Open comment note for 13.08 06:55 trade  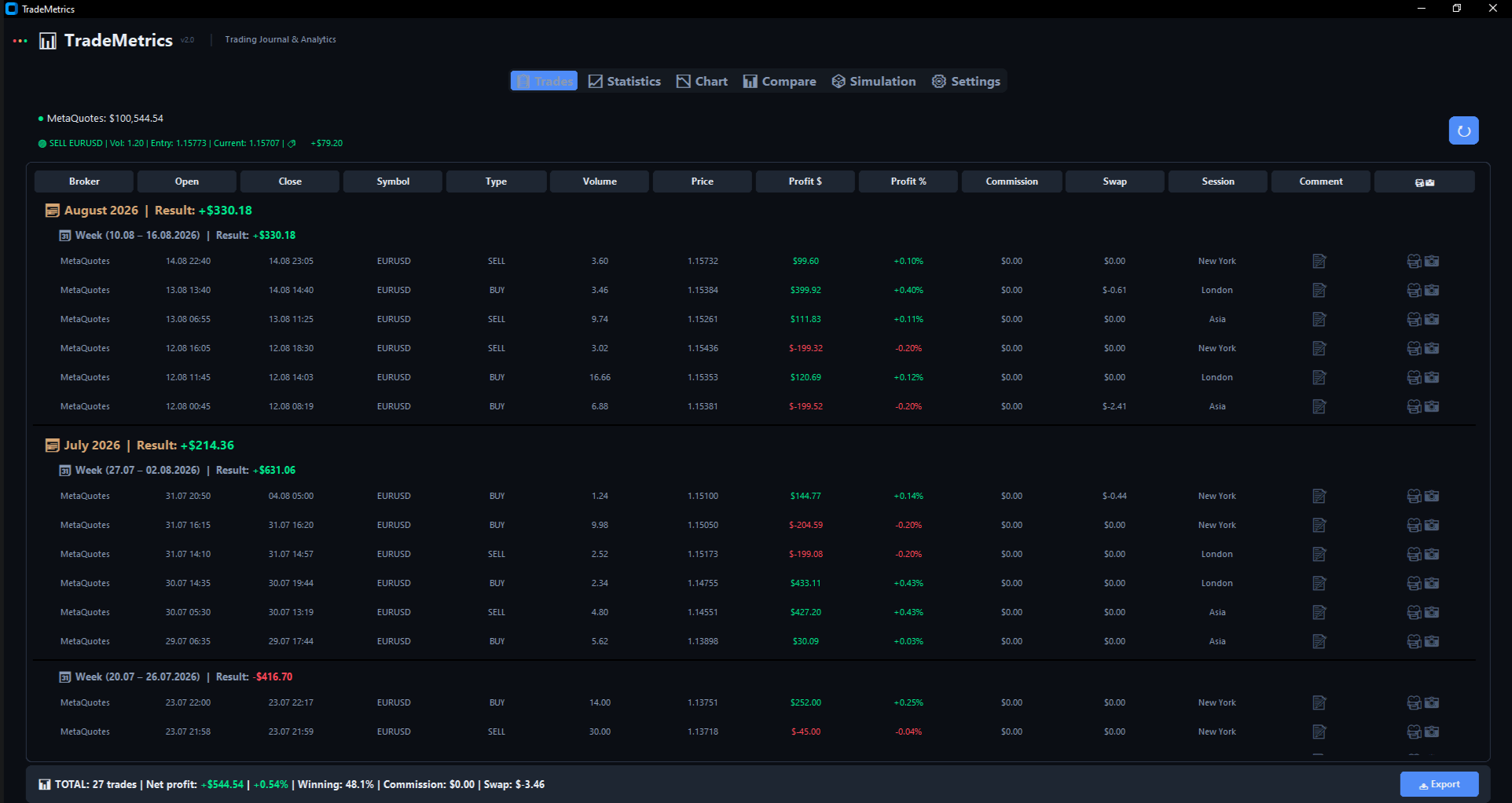pos(1319,319)
